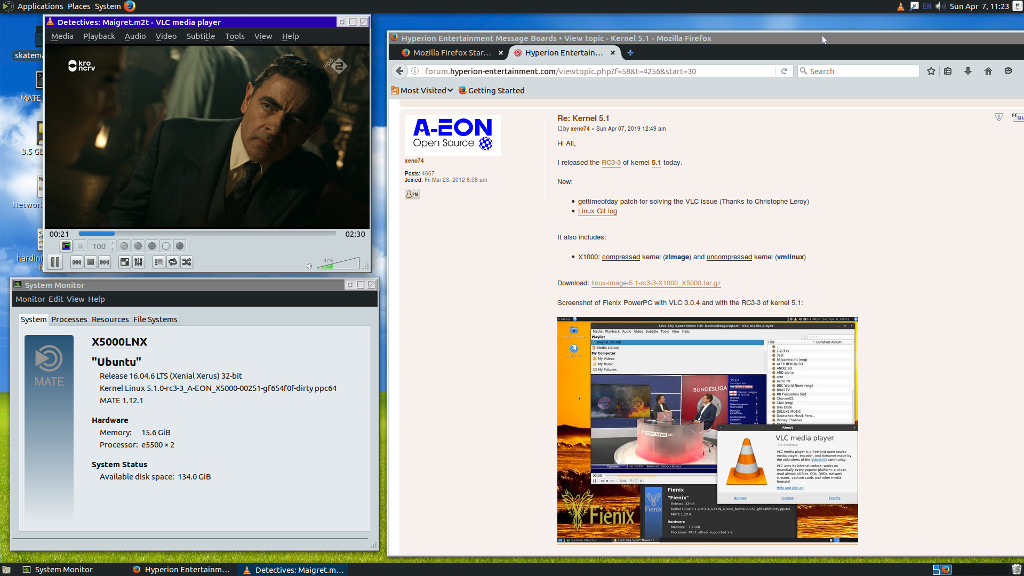Open System Monitor's Monitor menu
Screen dimensions: 1024x576
[x=30, y=299]
